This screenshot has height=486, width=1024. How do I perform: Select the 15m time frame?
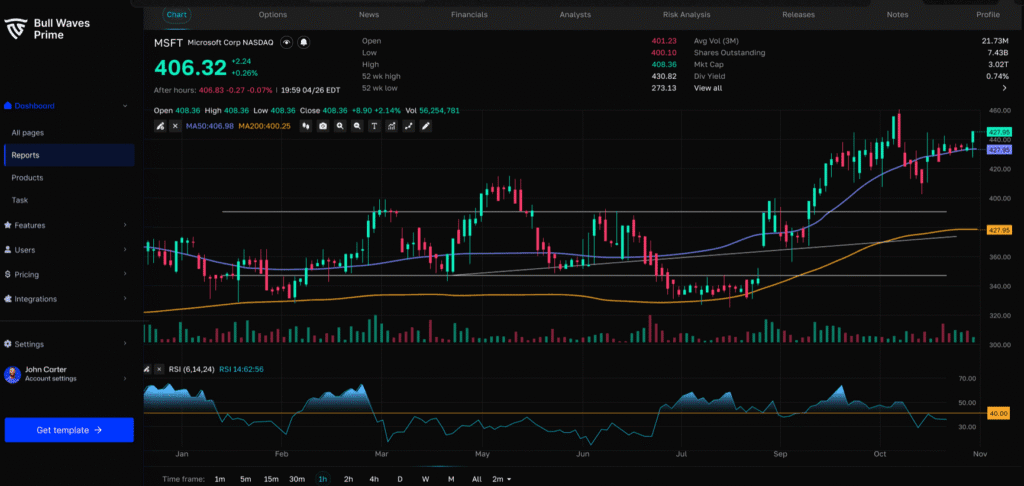click(271, 479)
